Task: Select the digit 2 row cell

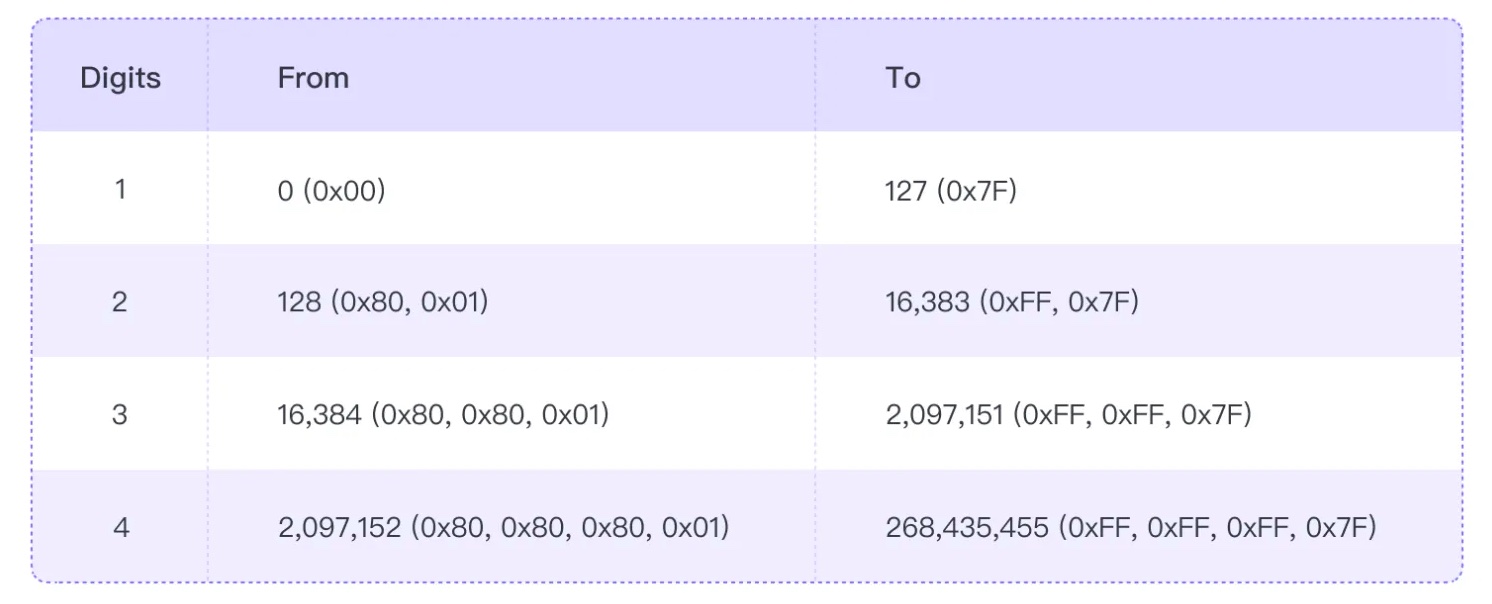Action: [x=120, y=301]
